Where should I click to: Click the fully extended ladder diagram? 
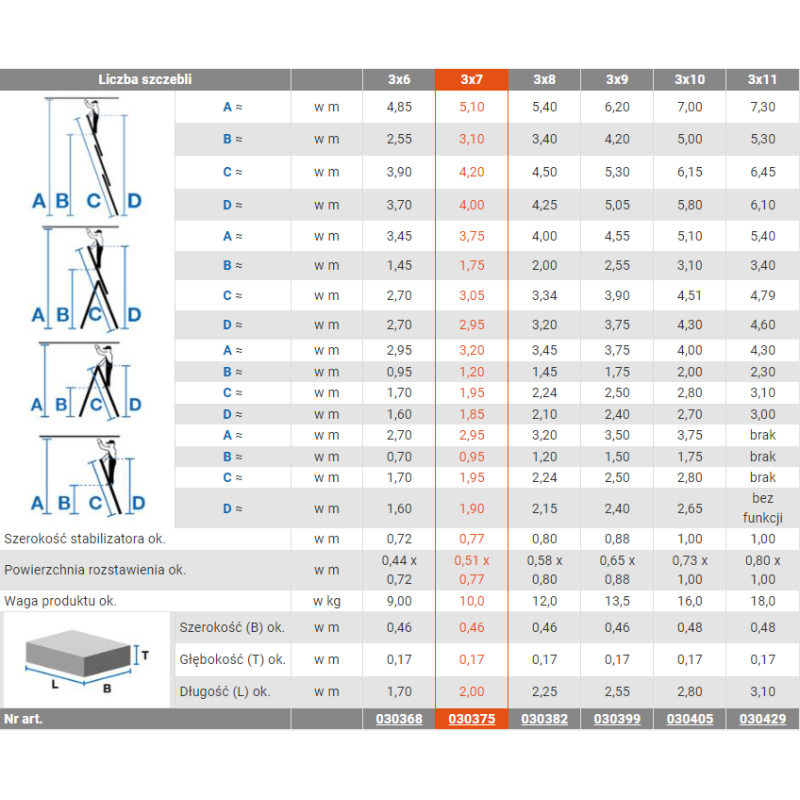click(x=87, y=156)
